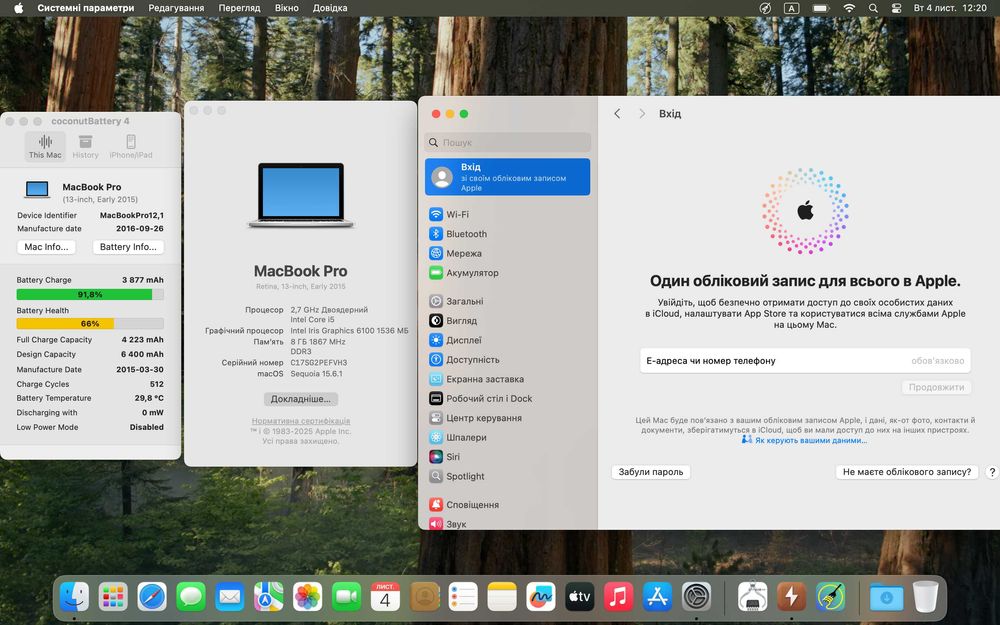Click Не маєте облікового запису? button

[x=907, y=472]
